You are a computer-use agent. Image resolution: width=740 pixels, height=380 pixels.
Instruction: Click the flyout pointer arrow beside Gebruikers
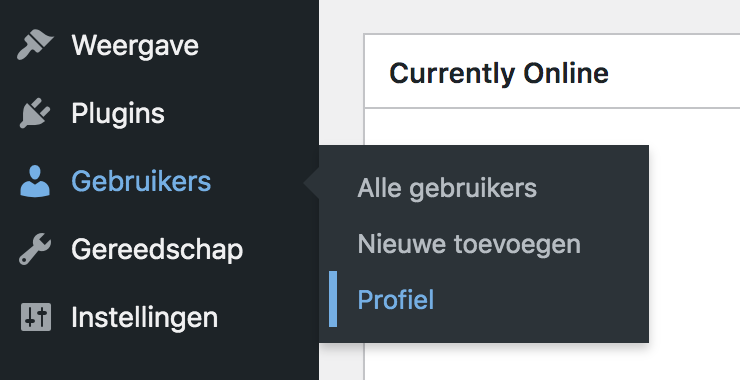(x=311, y=183)
